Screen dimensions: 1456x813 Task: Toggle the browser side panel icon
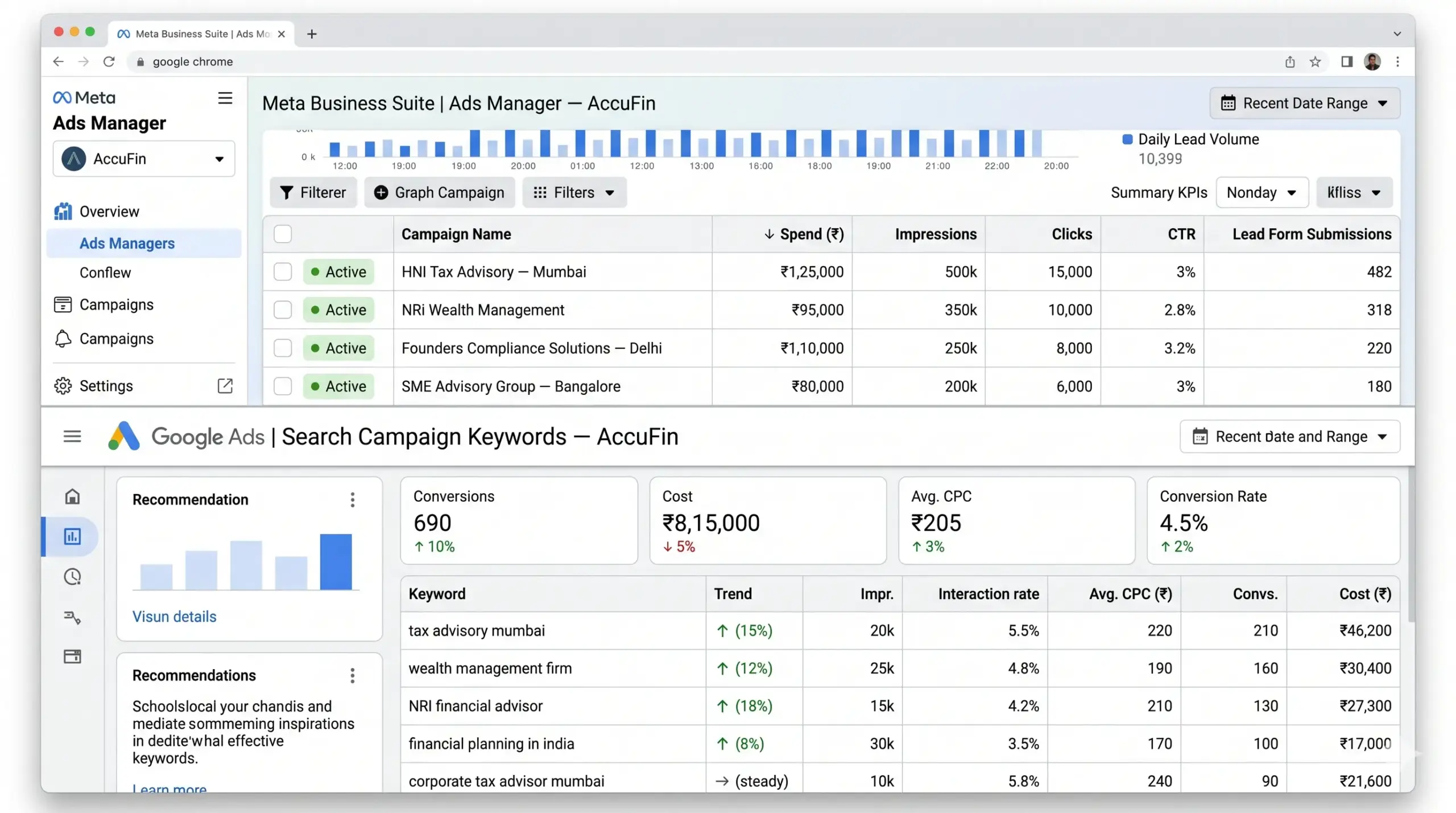coord(1346,61)
